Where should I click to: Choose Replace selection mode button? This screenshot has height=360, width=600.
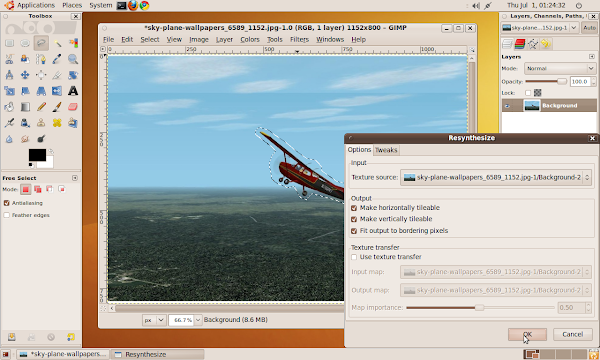coord(26,189)
